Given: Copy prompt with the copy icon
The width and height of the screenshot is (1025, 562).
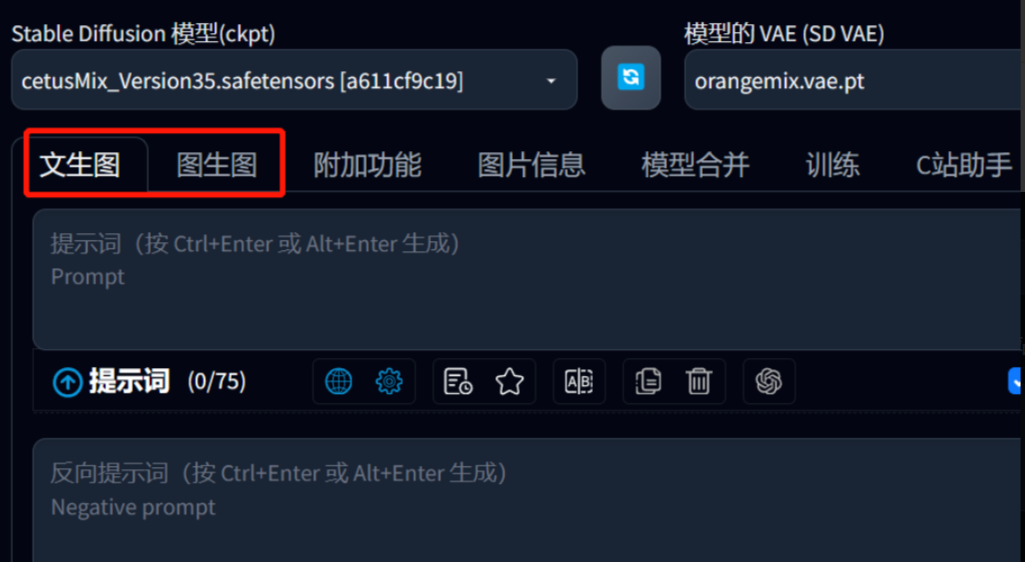Looking at the screenshot, I should [x=648, y=382].
